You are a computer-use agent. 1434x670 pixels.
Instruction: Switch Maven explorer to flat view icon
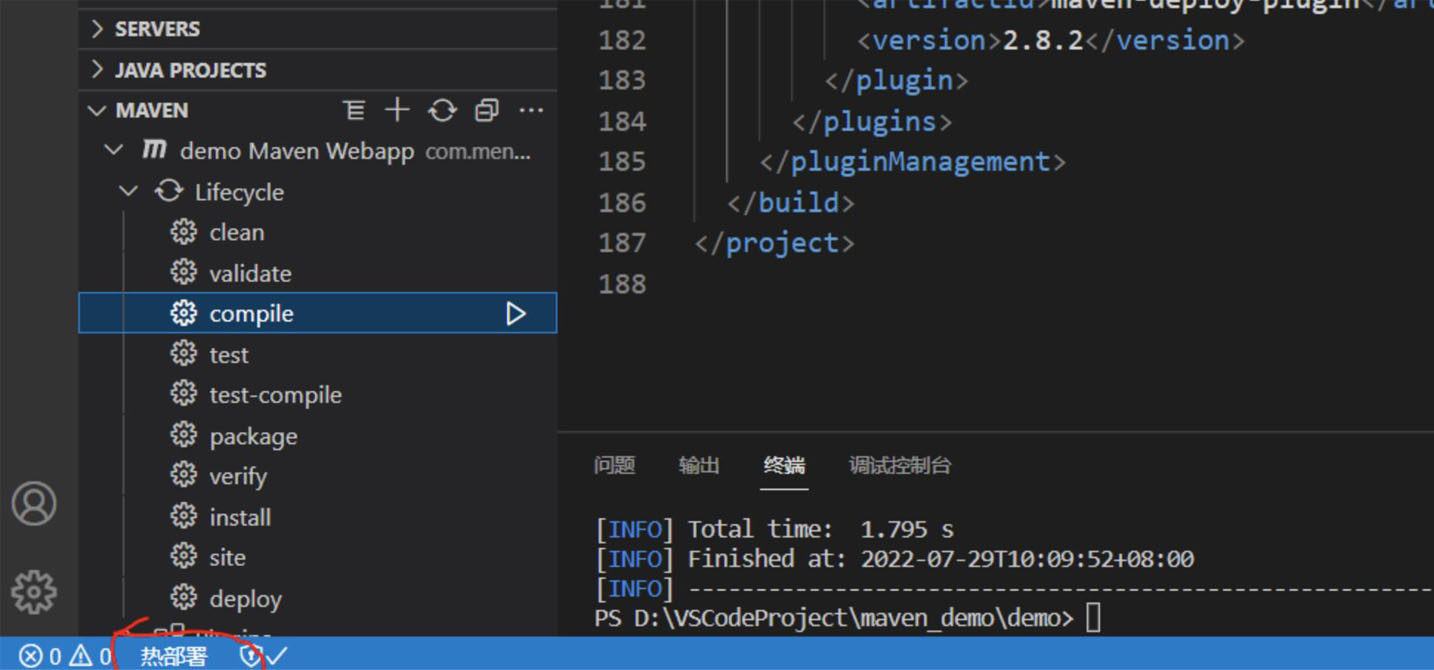(354, 110)
